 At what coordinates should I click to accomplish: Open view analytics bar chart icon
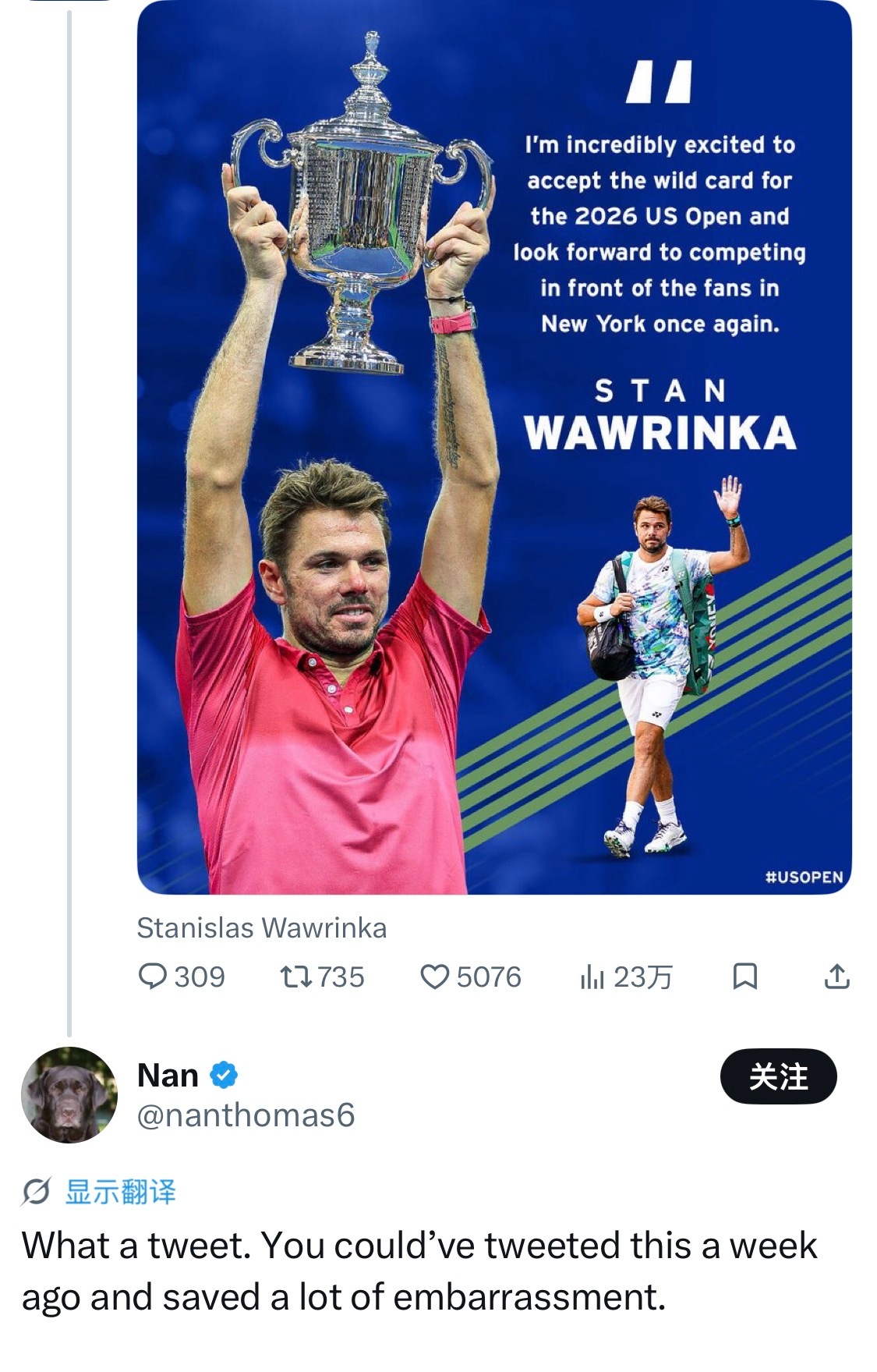click(x=592, y=977)
